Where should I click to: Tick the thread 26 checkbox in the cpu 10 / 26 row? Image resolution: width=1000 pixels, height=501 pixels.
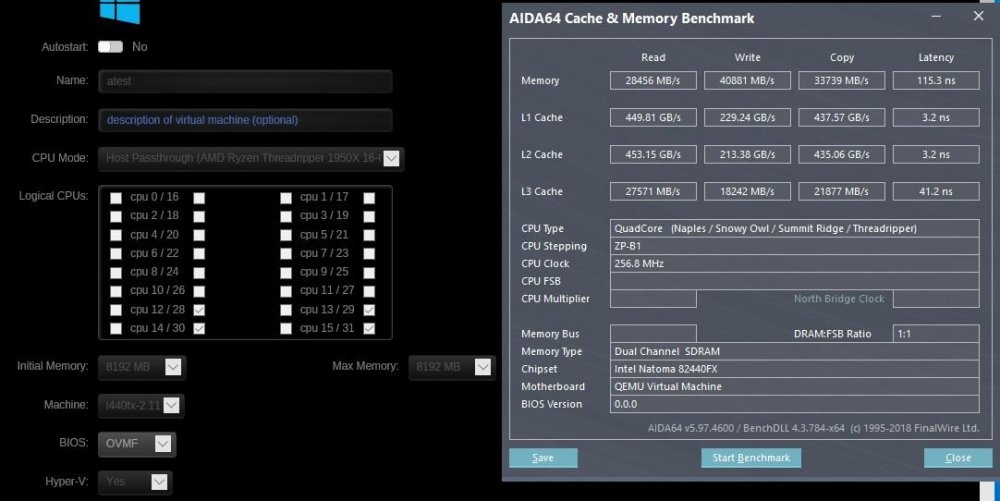pyautogui.click(x=199, y=291)
